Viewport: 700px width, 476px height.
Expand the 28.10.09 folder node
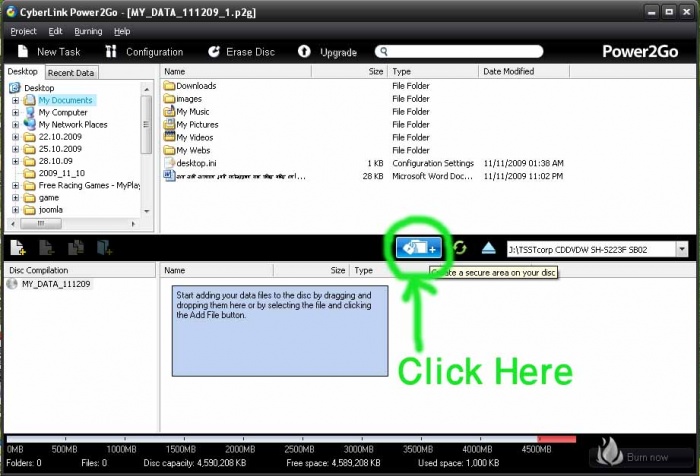point(15,161)
